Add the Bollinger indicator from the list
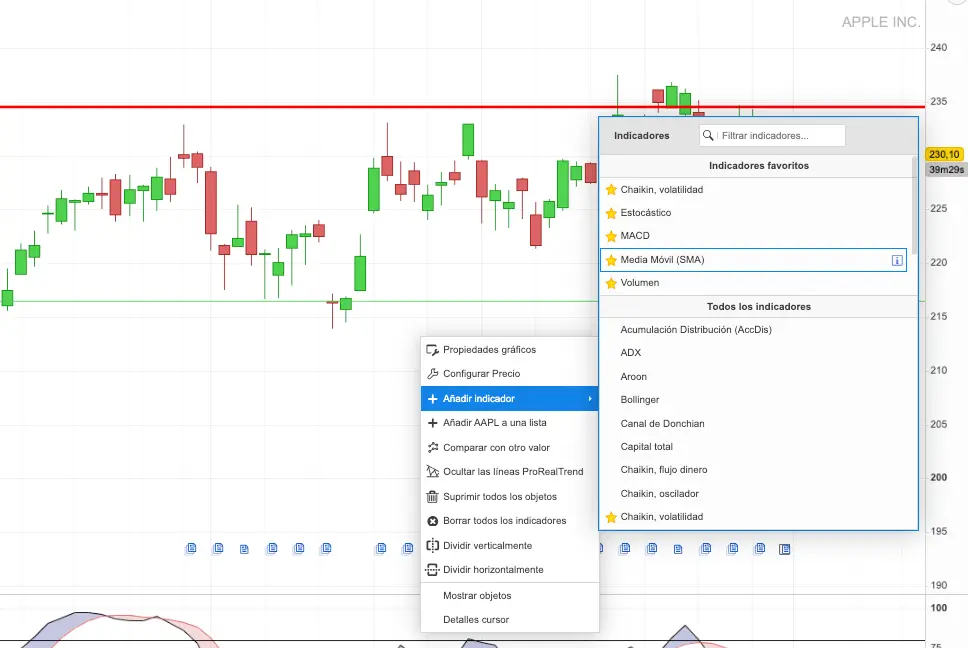Screen dimensions: 968x648 coord(640,400)
